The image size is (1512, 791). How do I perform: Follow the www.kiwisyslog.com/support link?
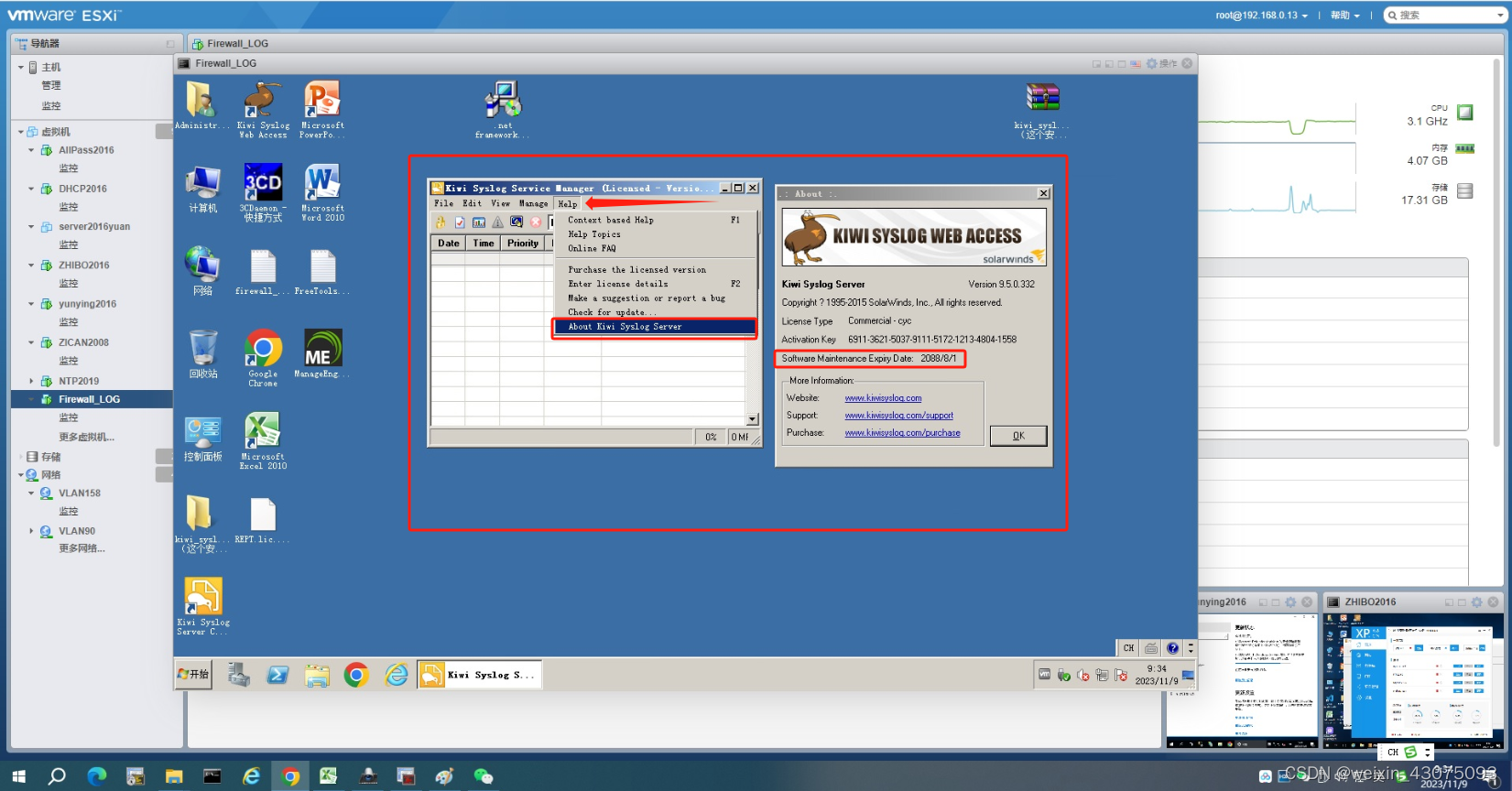point(898,416)
